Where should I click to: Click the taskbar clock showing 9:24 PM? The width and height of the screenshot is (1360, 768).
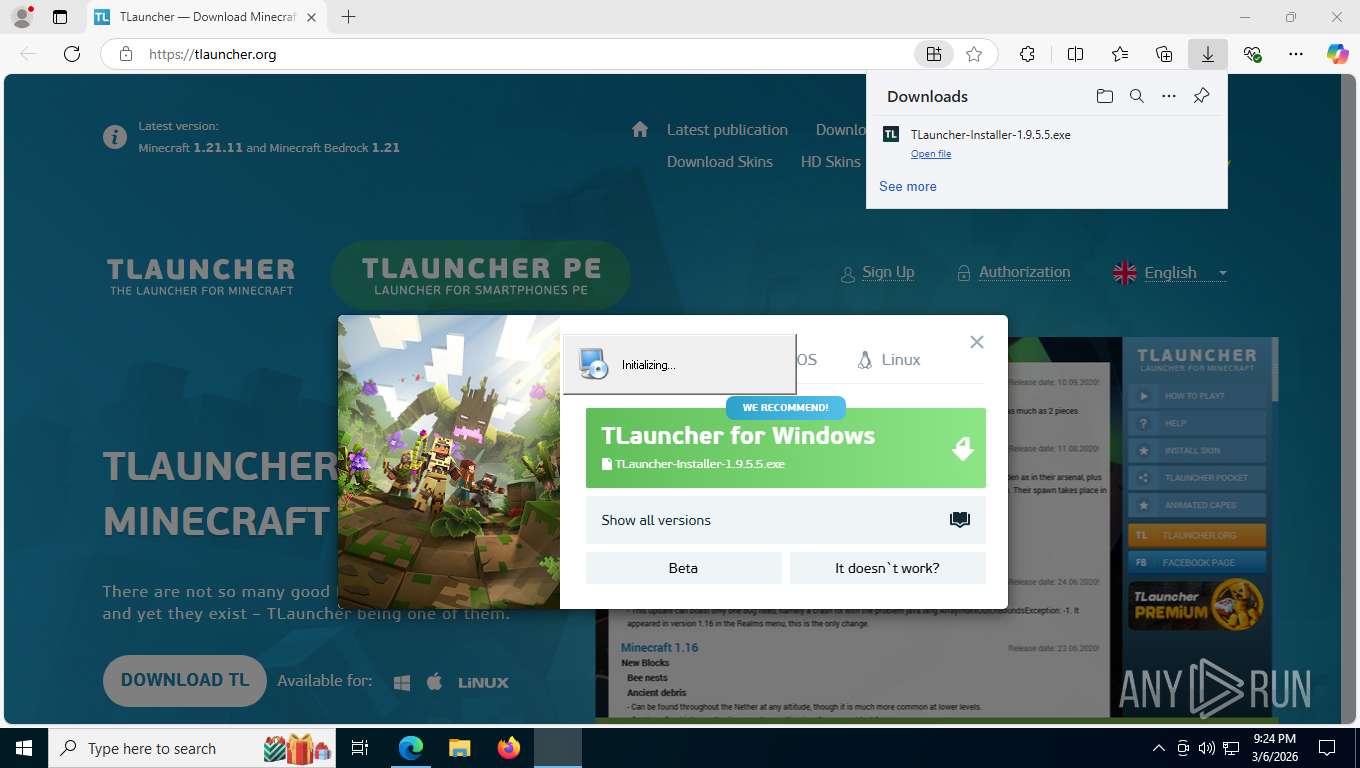click(x=1275, y=748)
